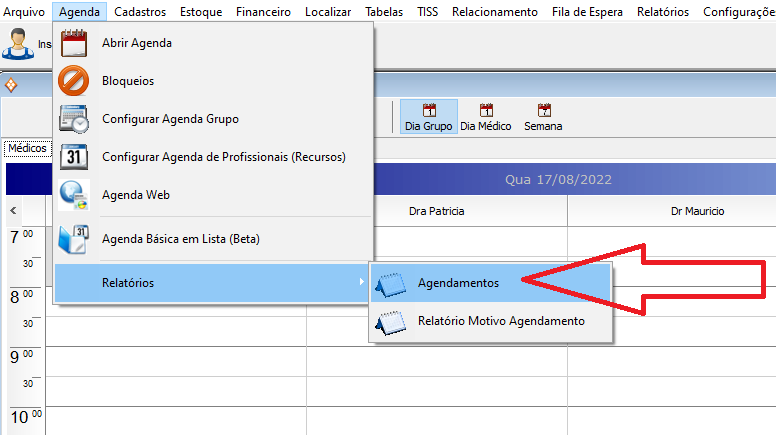
Task: Open the Estoque menu
Action: pos(201,12)
